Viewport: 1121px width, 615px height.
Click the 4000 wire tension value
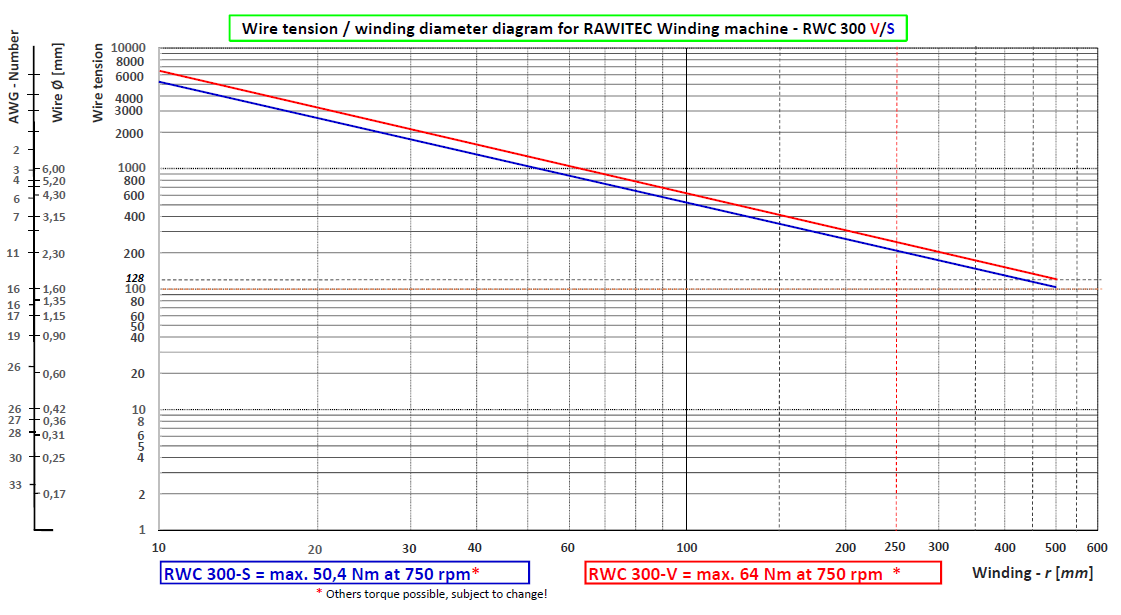[129, 98]
